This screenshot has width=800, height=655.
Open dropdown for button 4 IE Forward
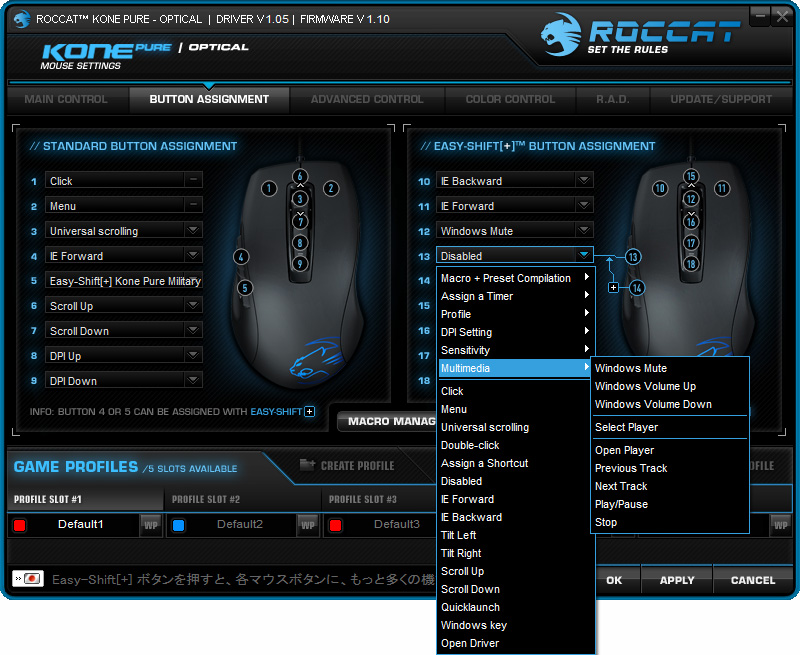tap(193, 256)
